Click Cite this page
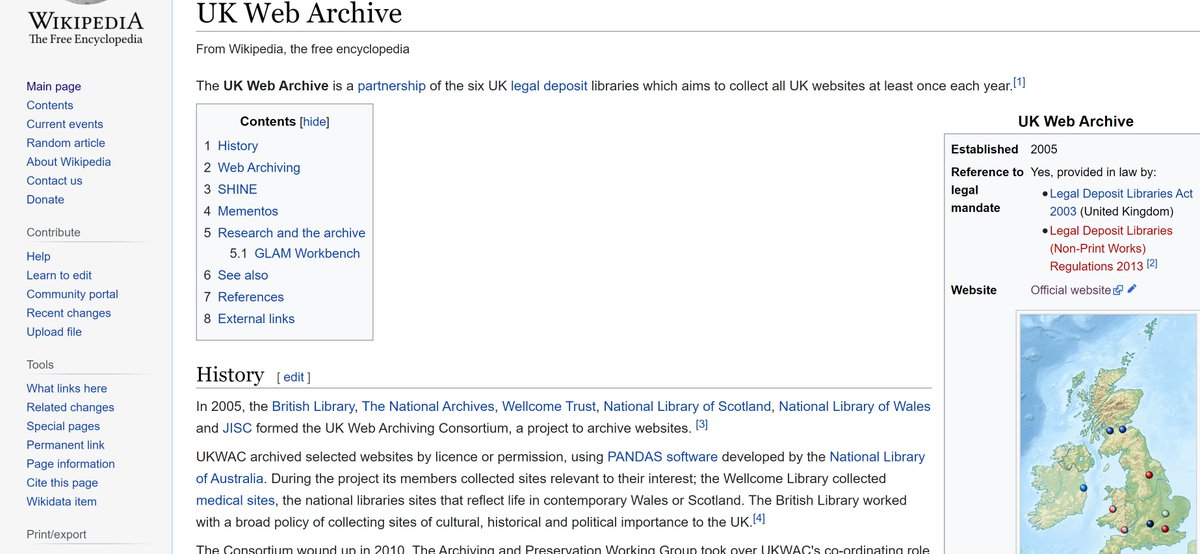The width and height of the screenshot is (1200, 554). coord(62,484)
